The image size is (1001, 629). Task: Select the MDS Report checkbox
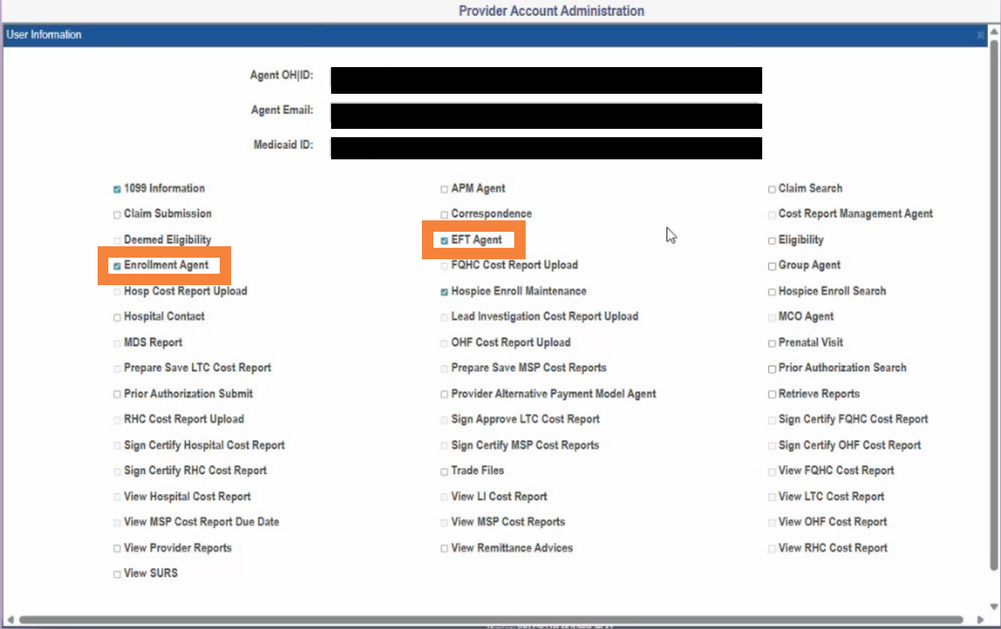coord(117,344)
